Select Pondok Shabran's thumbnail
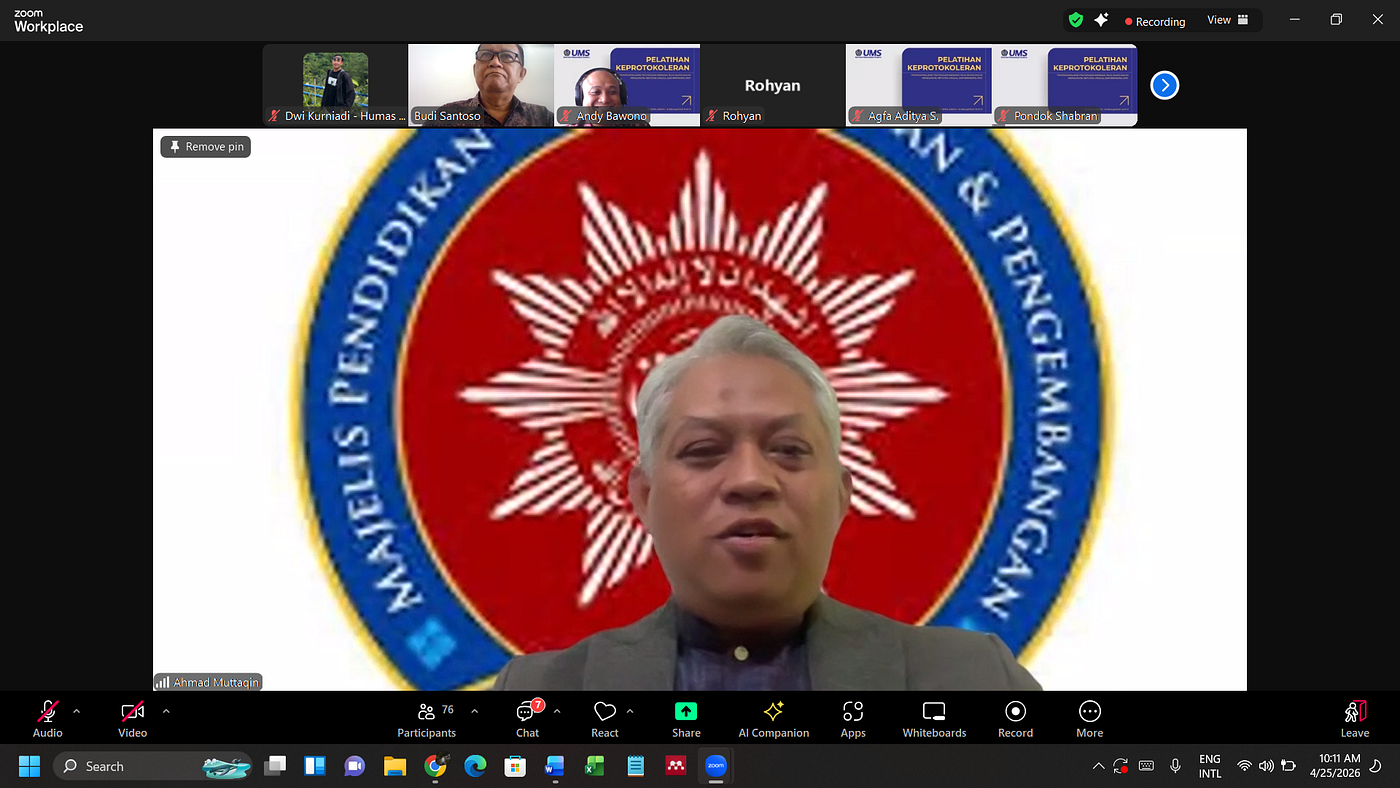1400x788 pixels. point(1065,85)
